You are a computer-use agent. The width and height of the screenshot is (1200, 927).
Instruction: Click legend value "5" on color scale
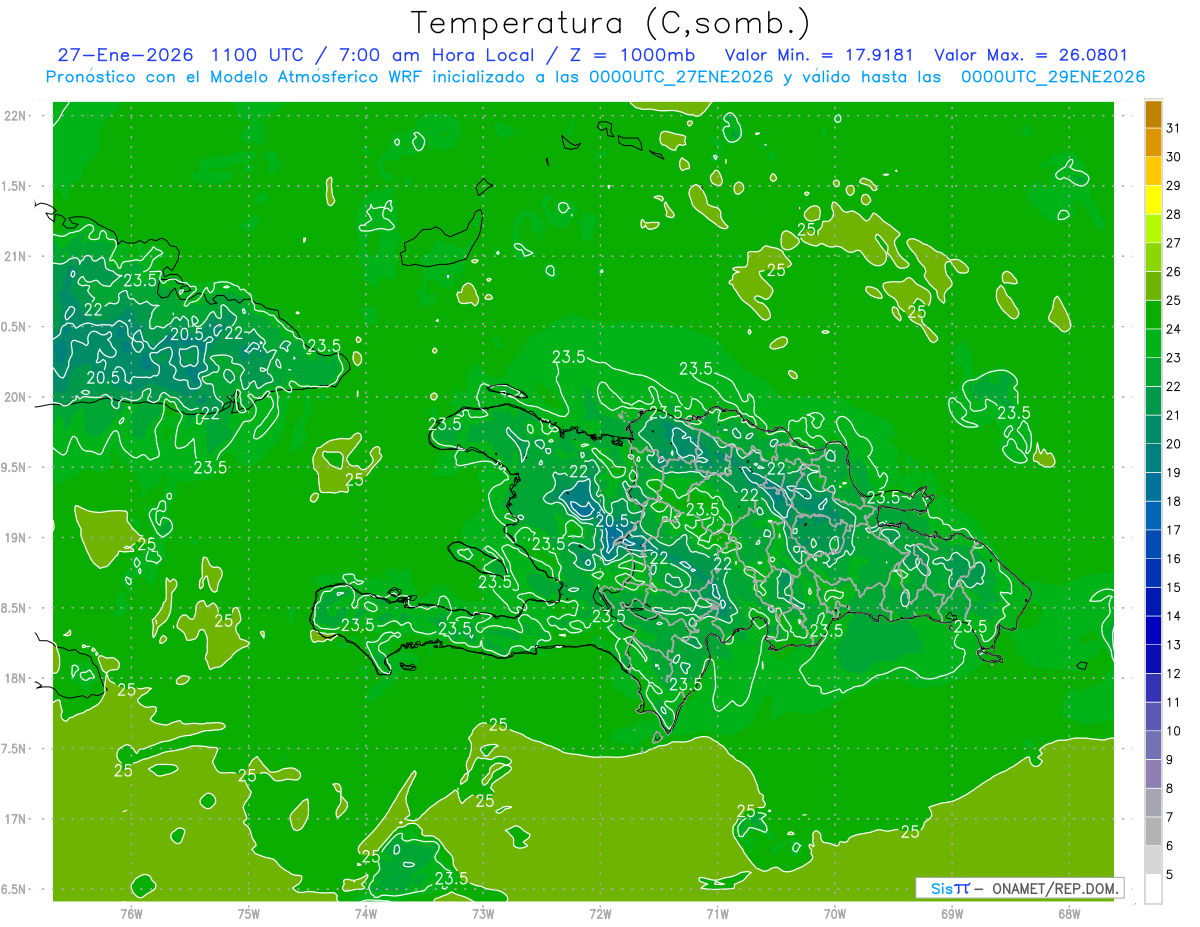click(1170, 875)
